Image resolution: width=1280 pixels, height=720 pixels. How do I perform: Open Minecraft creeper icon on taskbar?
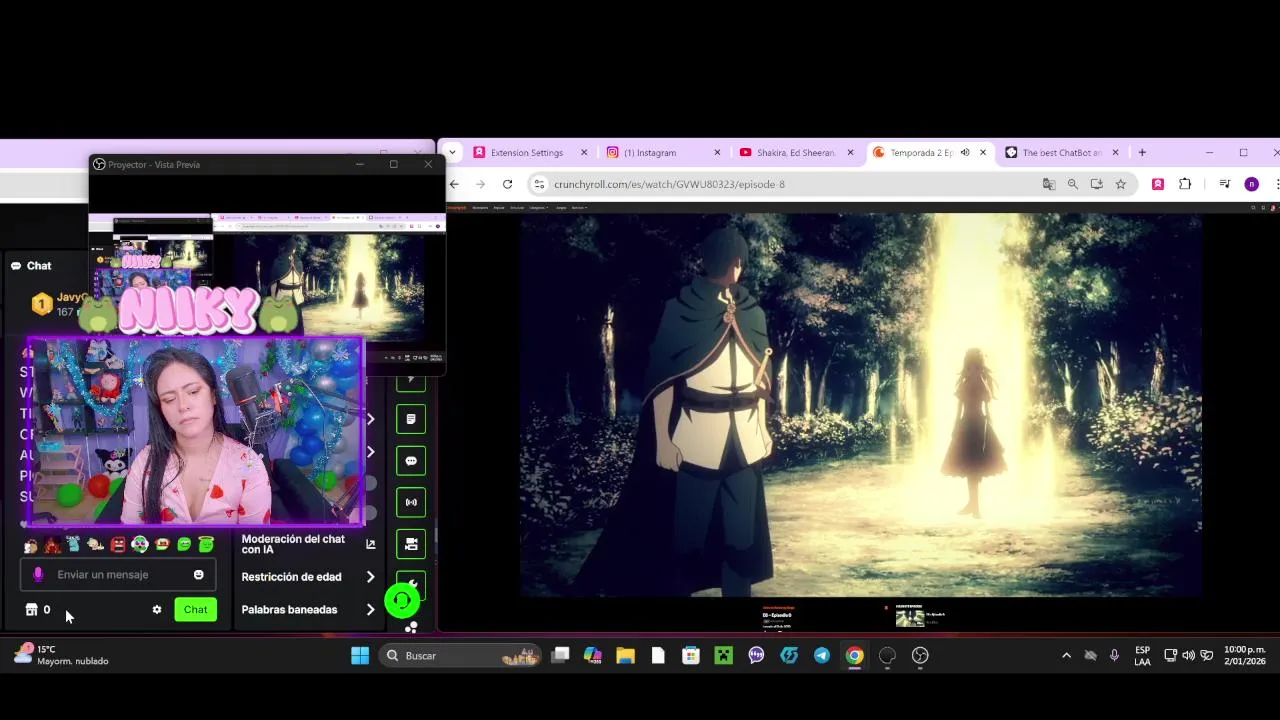(x=723, y=656)
